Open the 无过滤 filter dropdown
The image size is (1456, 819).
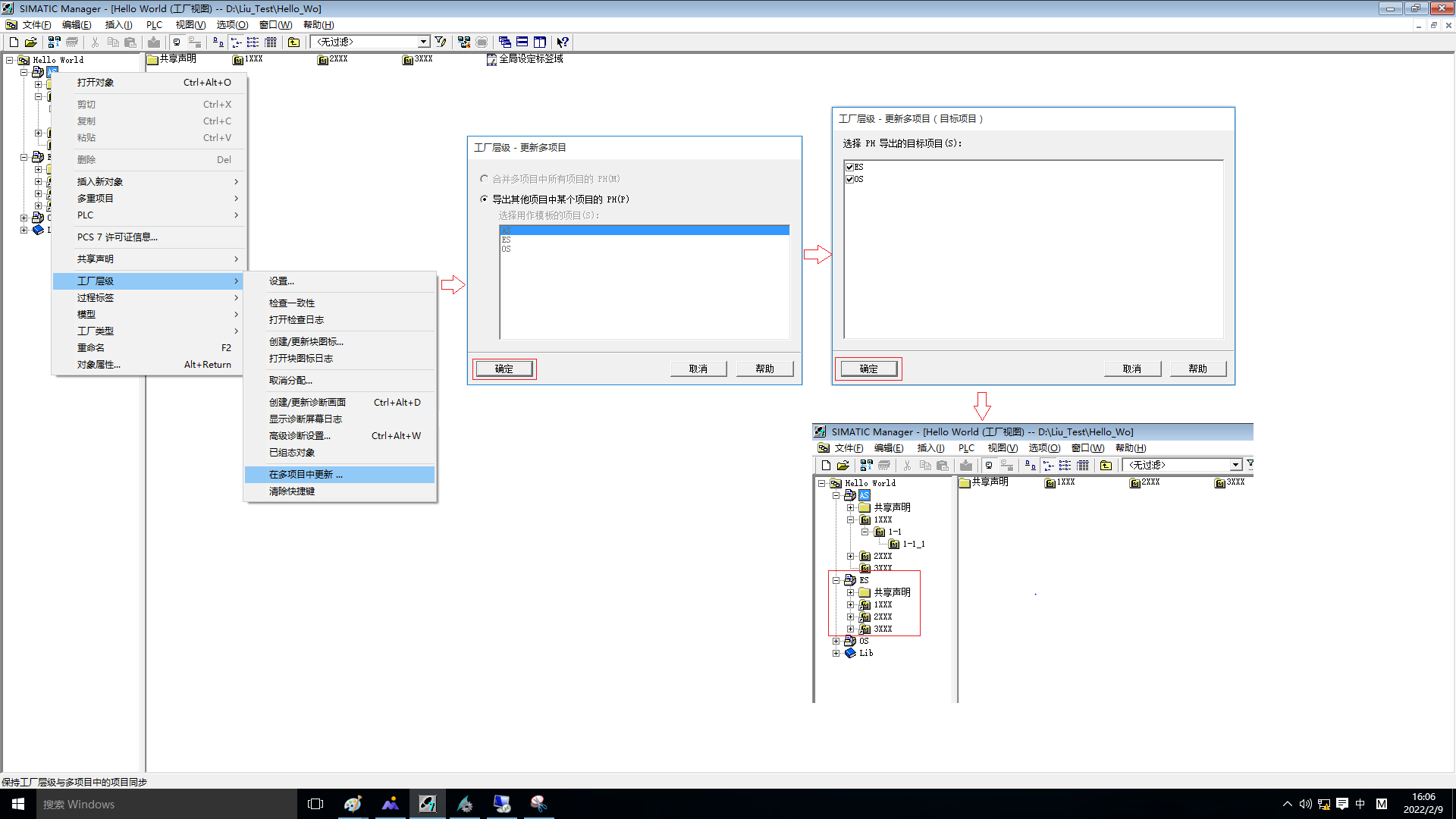coord(423,42)
